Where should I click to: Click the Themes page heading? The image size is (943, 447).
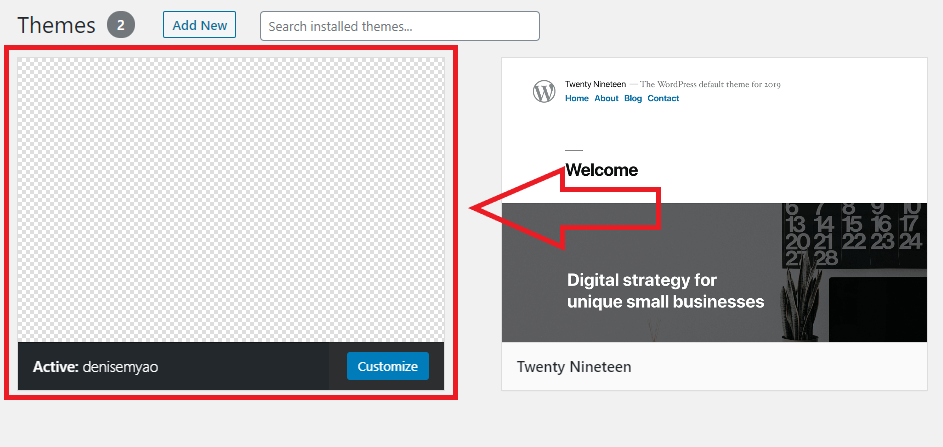[56, 25]
